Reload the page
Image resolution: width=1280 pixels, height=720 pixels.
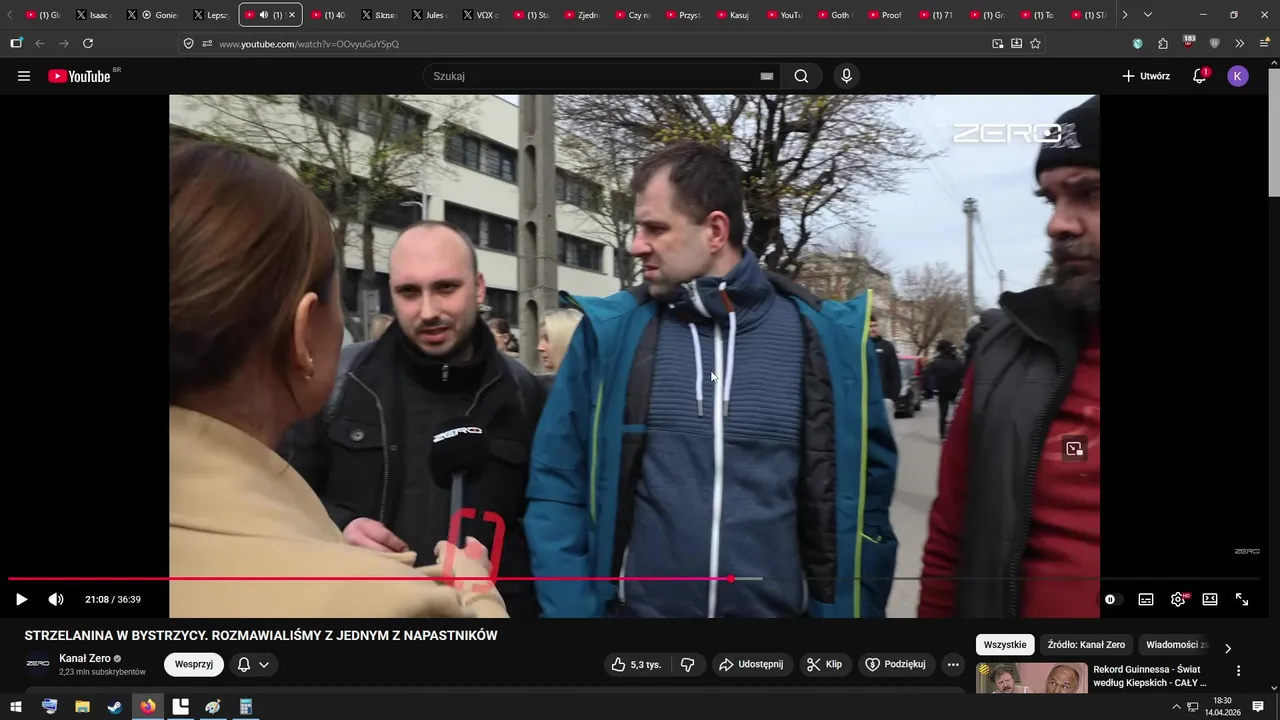coord(88,43)
